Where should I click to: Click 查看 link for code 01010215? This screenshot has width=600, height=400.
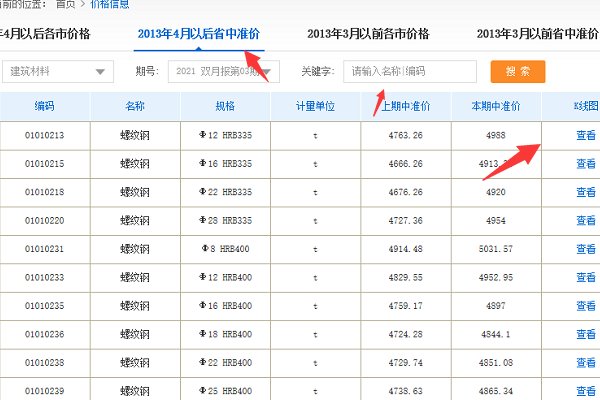tap(586, 164)
